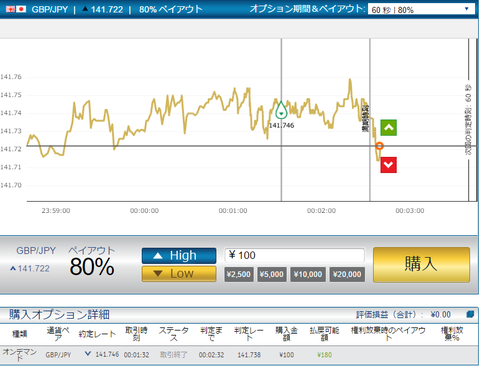Click the green up-arrow High icon on chart
This screenshot has width=480, height=366.
(x=388, y=128)
